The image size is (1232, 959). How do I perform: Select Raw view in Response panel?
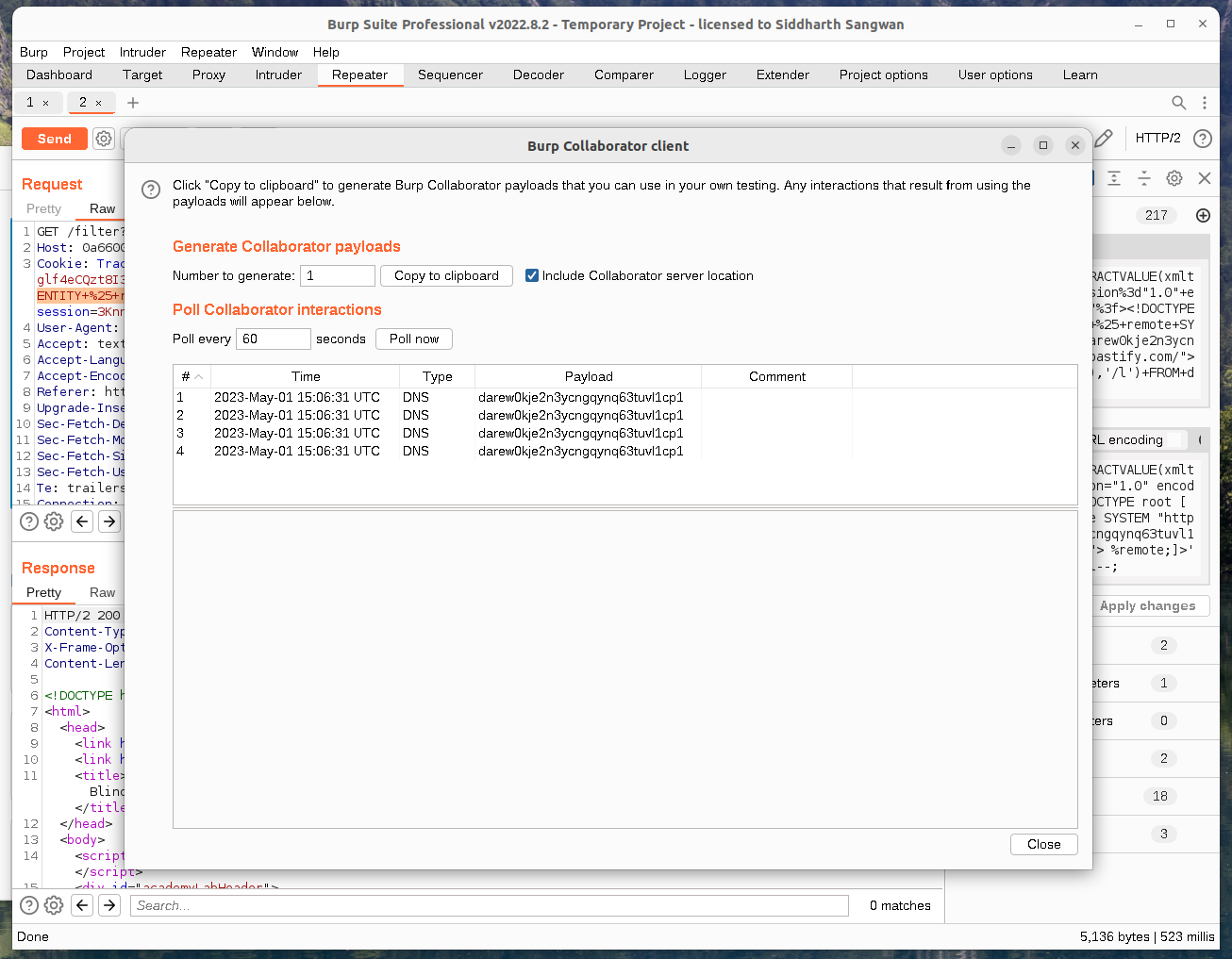(103, 592)
